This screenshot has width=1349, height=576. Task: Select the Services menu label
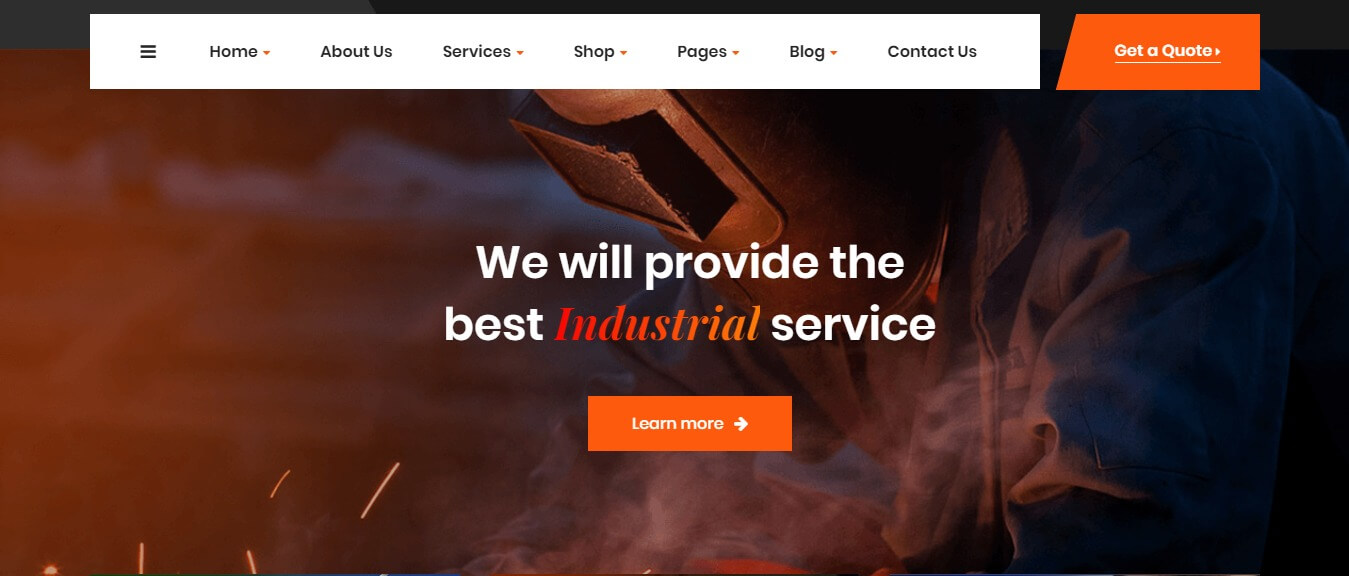476,52
